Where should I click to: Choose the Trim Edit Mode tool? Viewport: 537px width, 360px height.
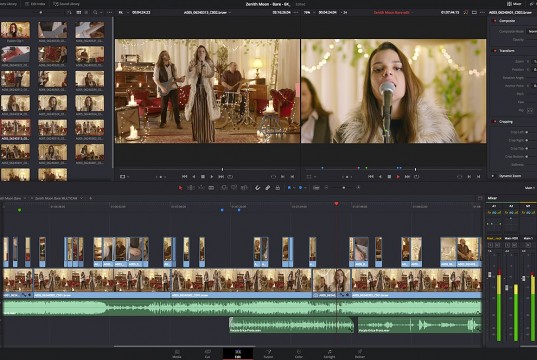[x=191, y=188]
